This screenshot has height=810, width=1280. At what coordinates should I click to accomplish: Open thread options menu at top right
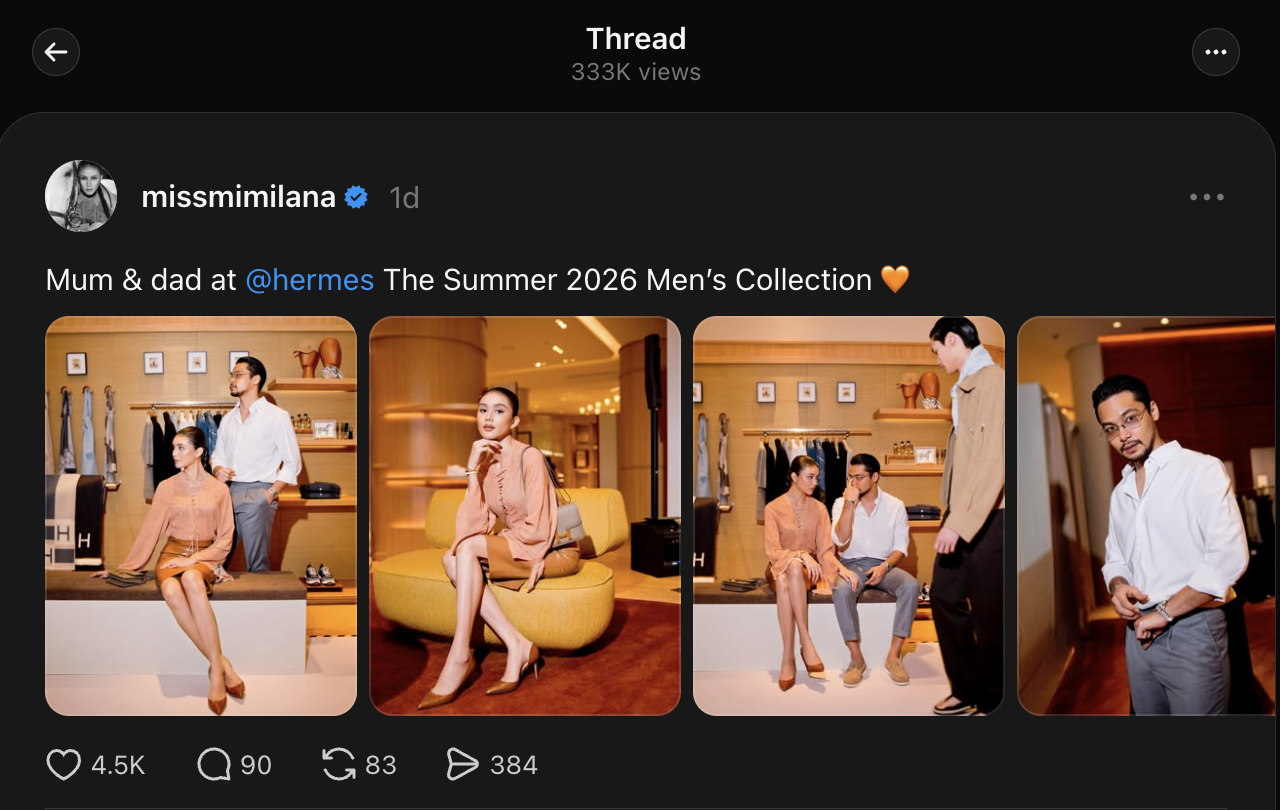(1215, 52)
